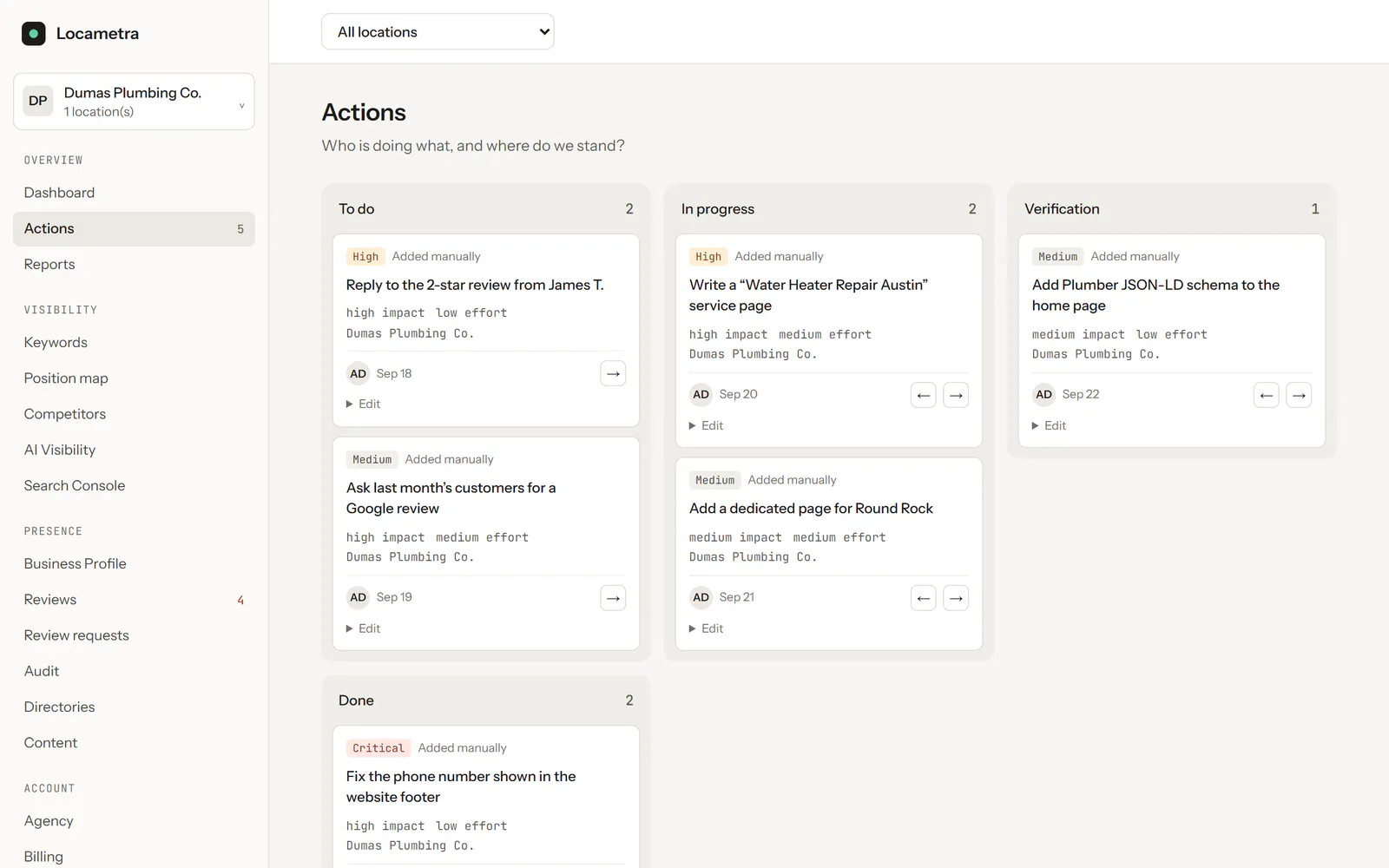
Task: Open Dashboard in sidebar
Action: (x=134, y=193)
